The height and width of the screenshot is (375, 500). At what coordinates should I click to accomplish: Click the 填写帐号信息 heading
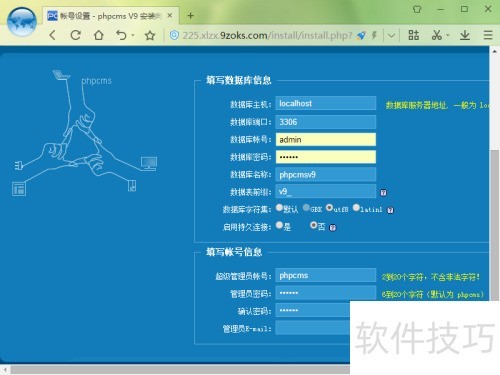click(234, 252)
